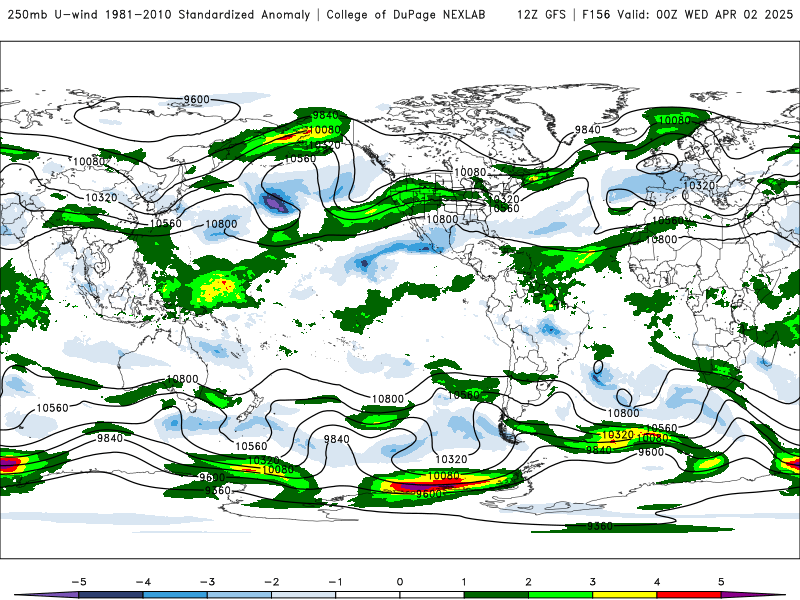
Task: Click the 'F156 Valid: 00Z WED APR 02 2025' text
Action: [x=687, y=14]
